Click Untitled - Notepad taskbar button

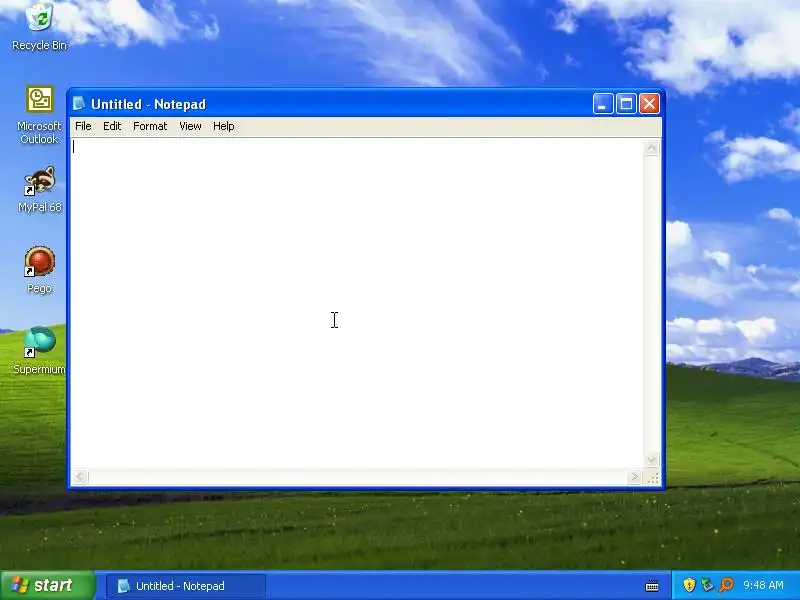[x=186, y=586]
